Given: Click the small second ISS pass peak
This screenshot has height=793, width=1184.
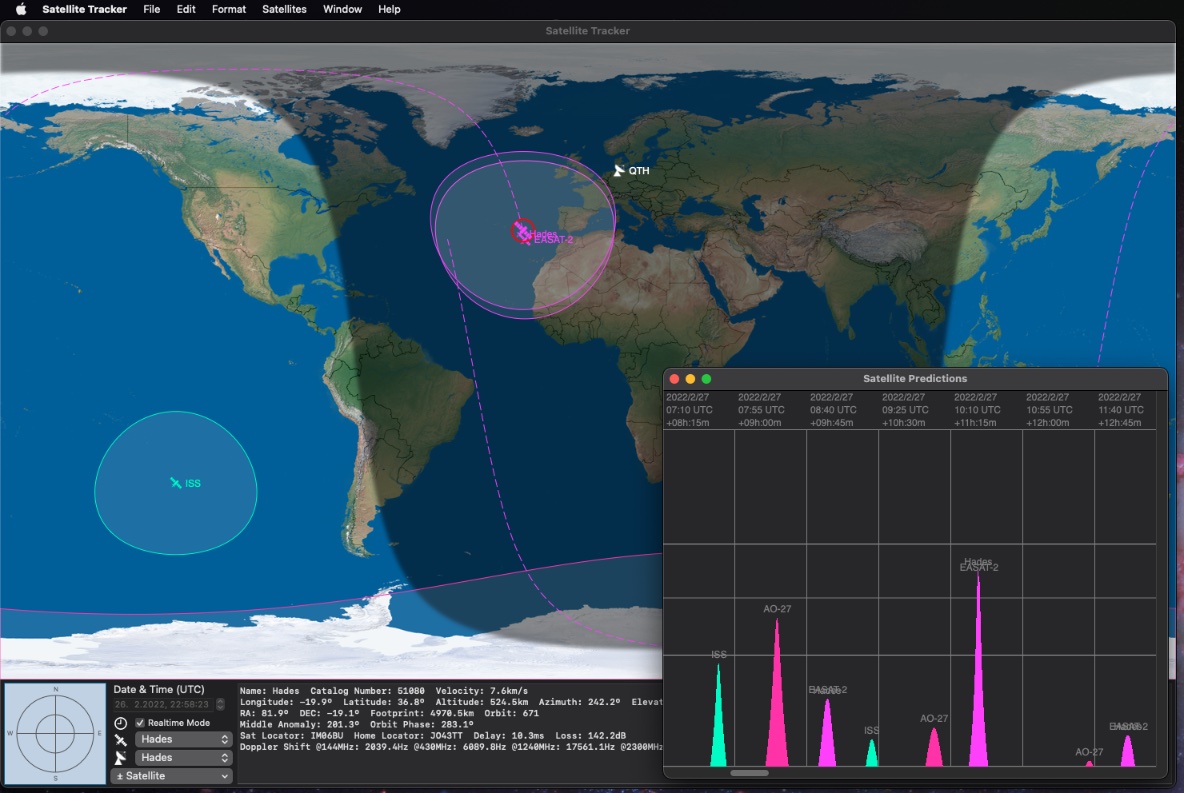Looking at the screenshot, I should [871, 754].
